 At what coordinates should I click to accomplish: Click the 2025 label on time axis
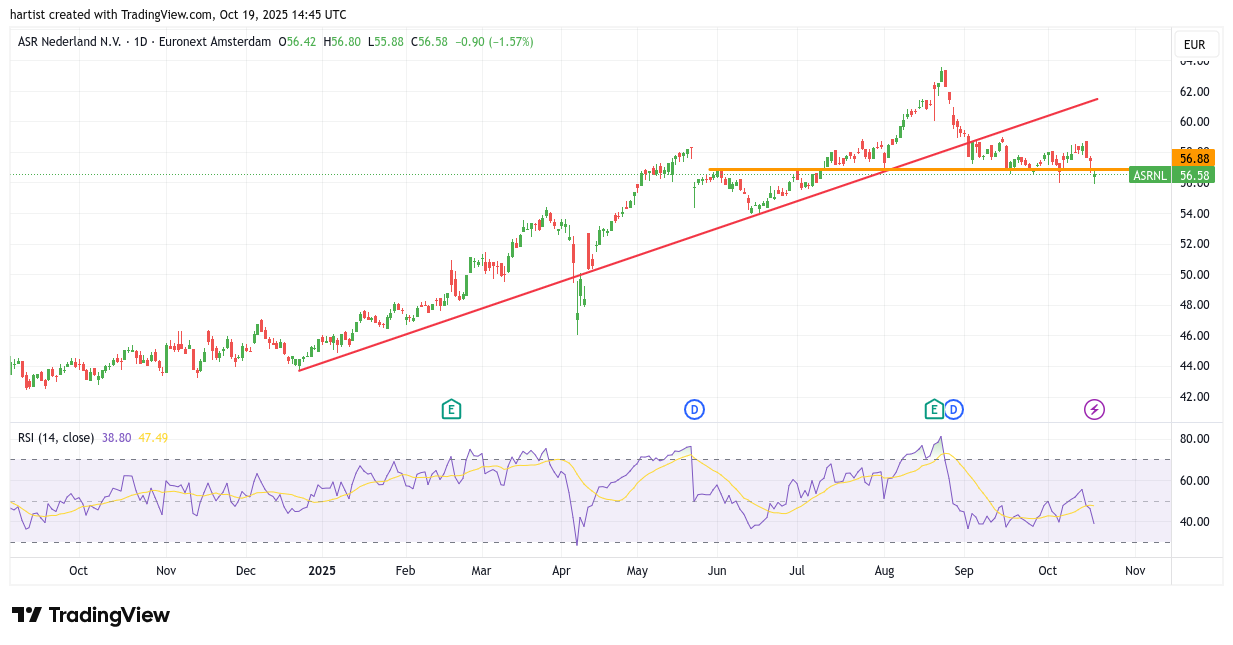pyautogui.click(x=322, y=571)
